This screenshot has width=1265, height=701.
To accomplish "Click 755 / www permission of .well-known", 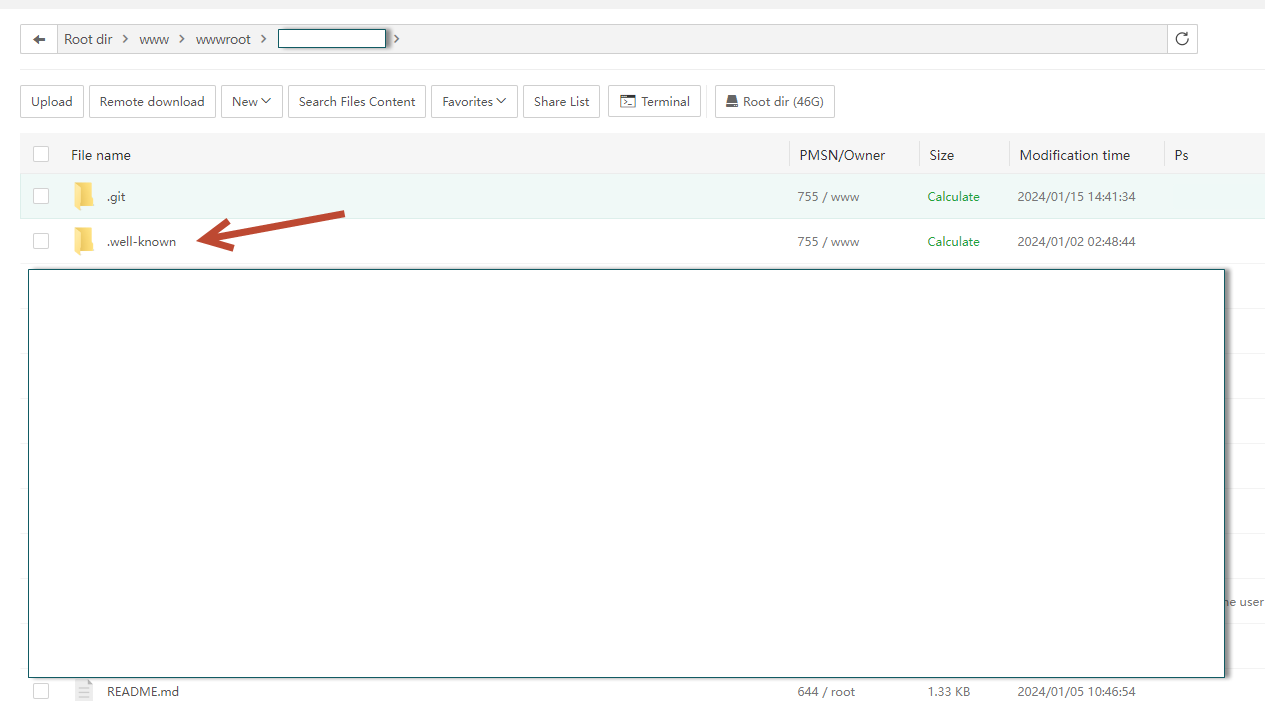I will click(828, 242).
